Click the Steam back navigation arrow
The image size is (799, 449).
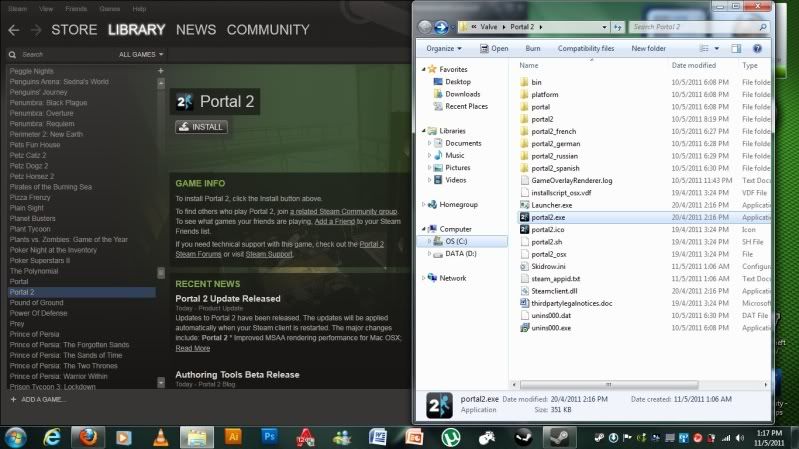coord(13,30)
